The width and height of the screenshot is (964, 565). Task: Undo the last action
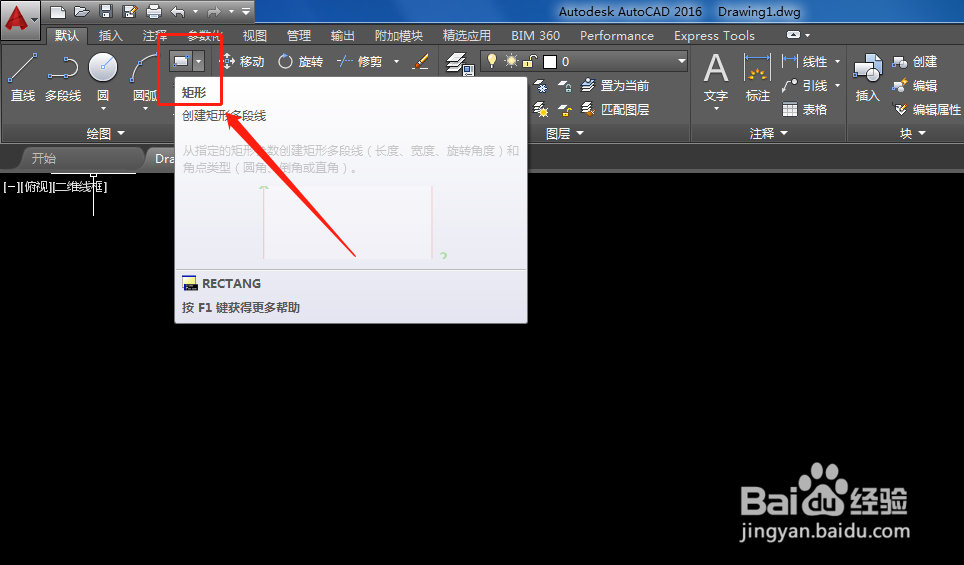[178, 12]
